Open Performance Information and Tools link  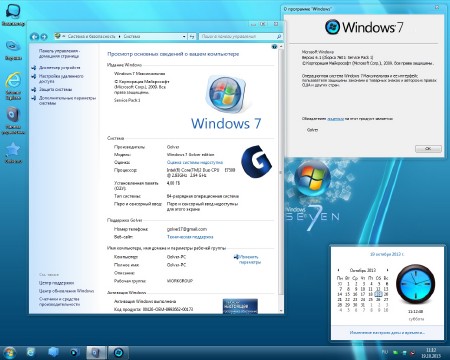59,302
